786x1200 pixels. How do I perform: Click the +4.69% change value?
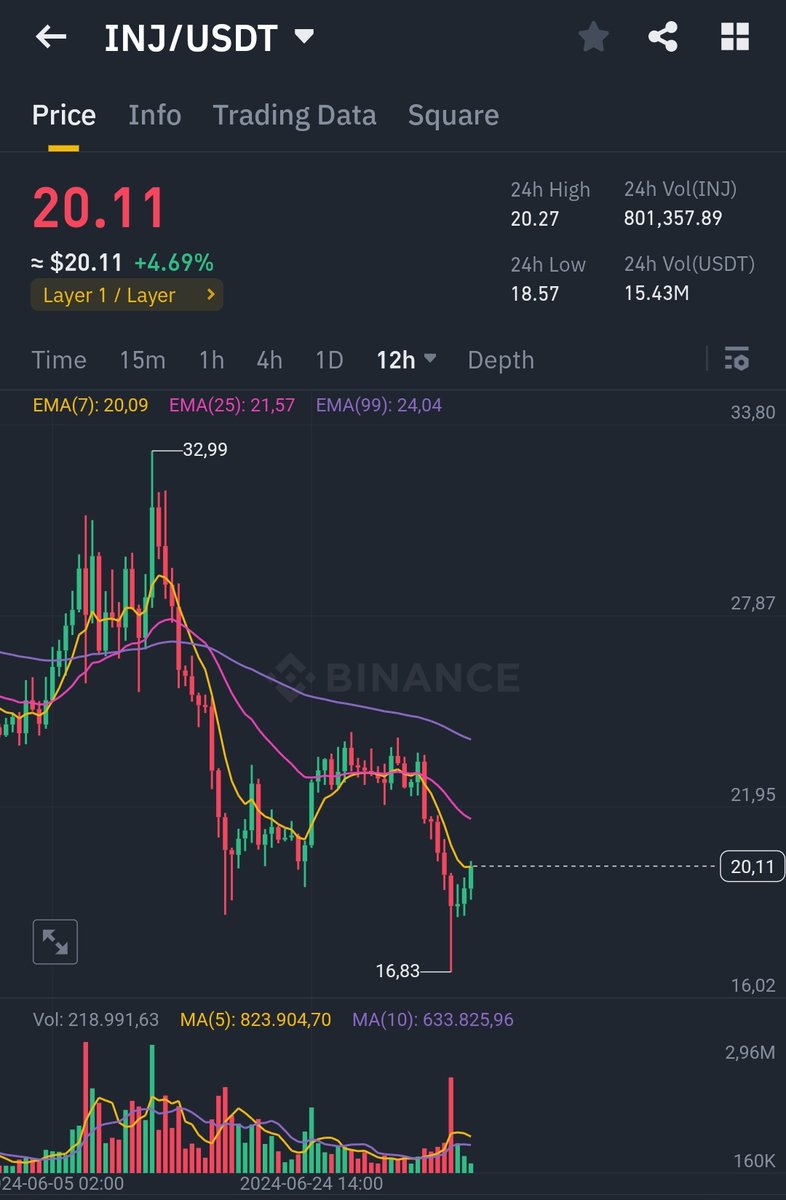click(x=174, y=263)
